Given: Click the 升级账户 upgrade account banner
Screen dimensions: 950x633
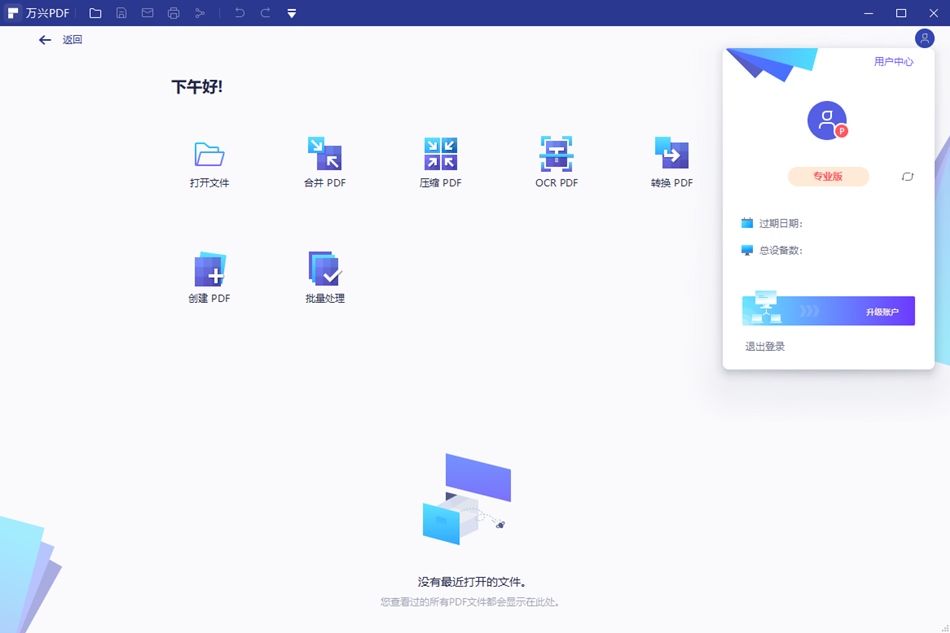Looking at the screenshot, I should (826, 310).
